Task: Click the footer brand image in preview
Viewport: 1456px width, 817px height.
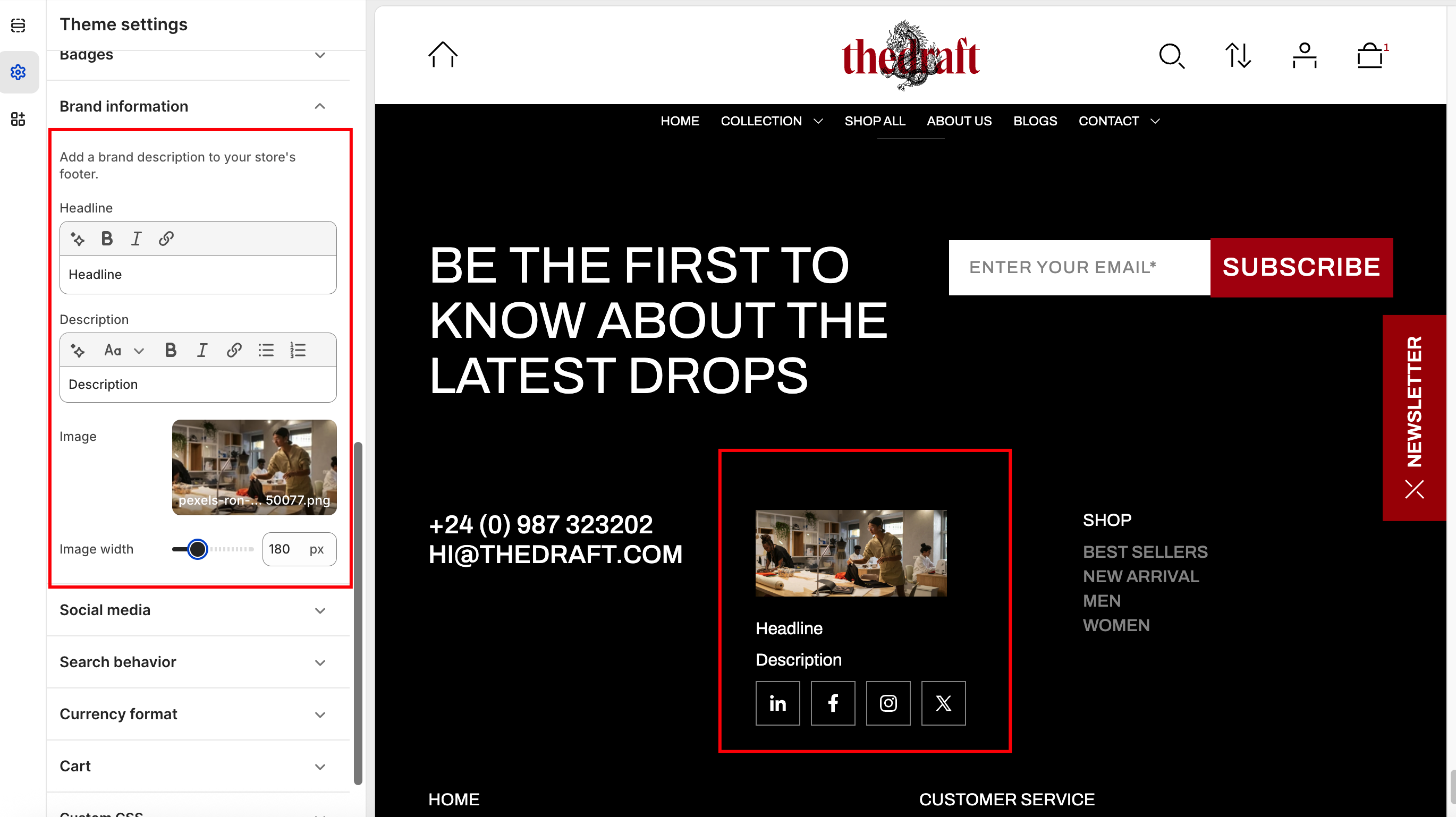Action: point(851,553)
